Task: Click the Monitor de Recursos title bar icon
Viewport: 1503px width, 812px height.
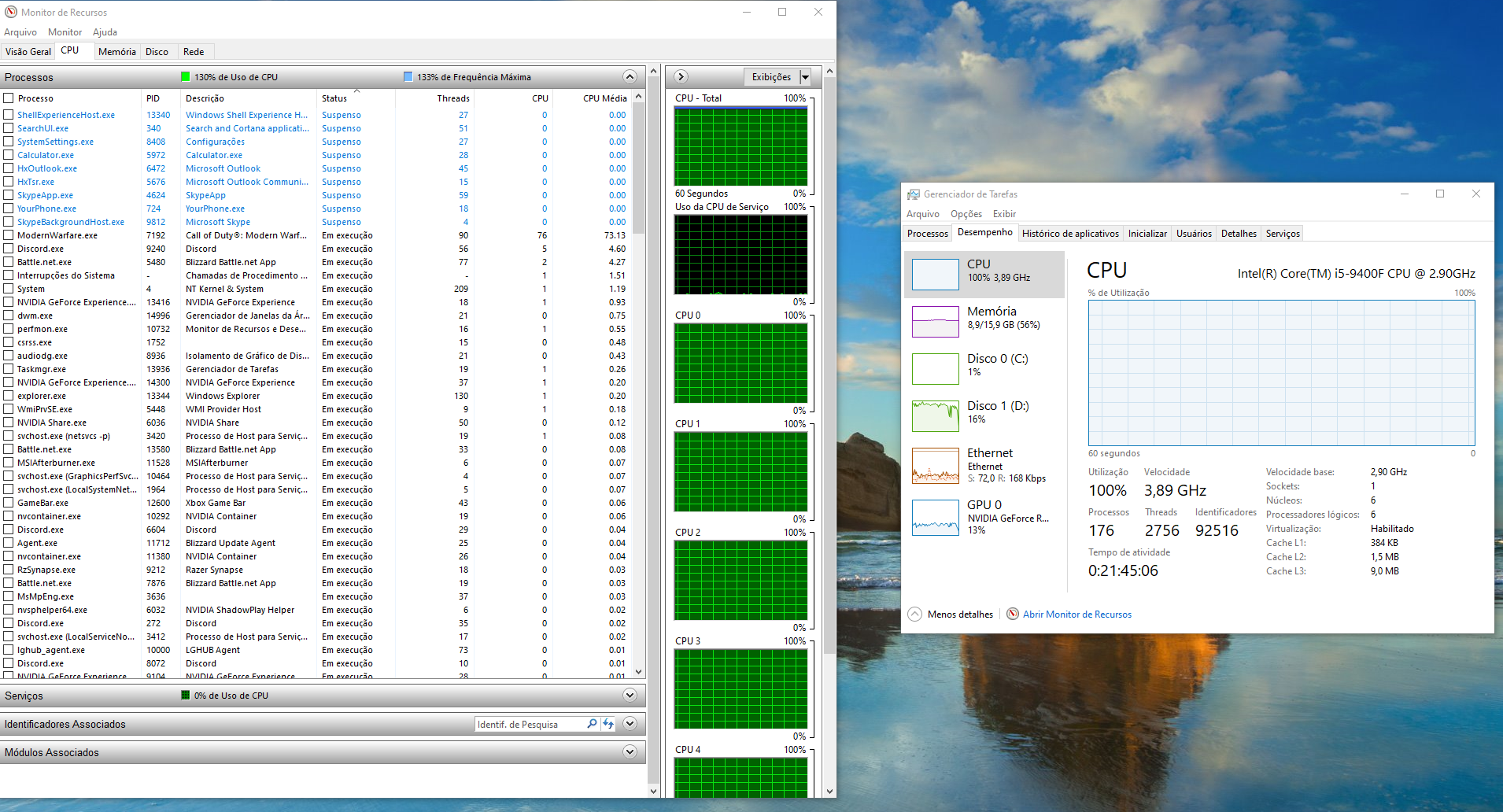Action: click(11, 12)
